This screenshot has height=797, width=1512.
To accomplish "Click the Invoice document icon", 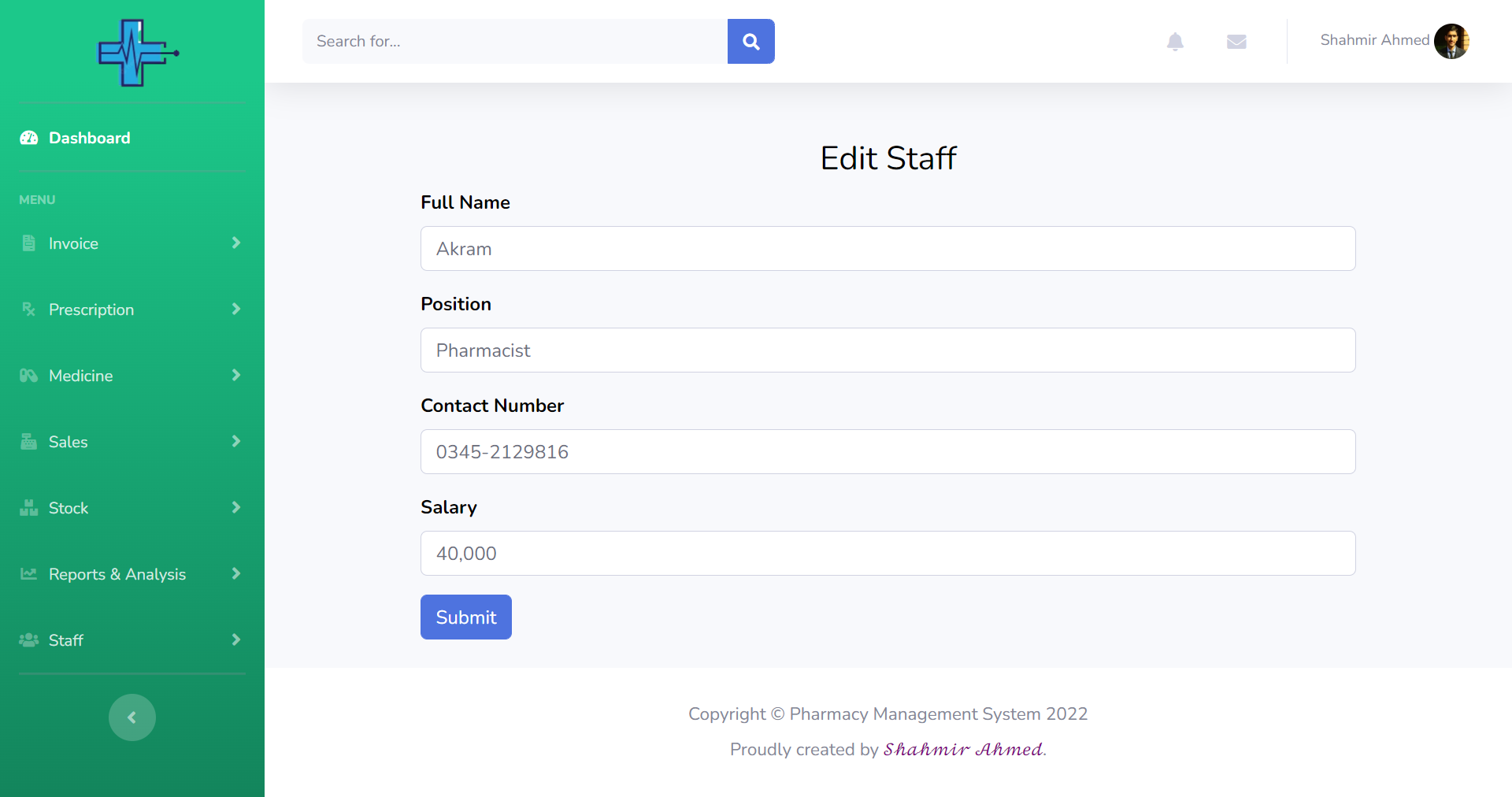I will 29,243.
